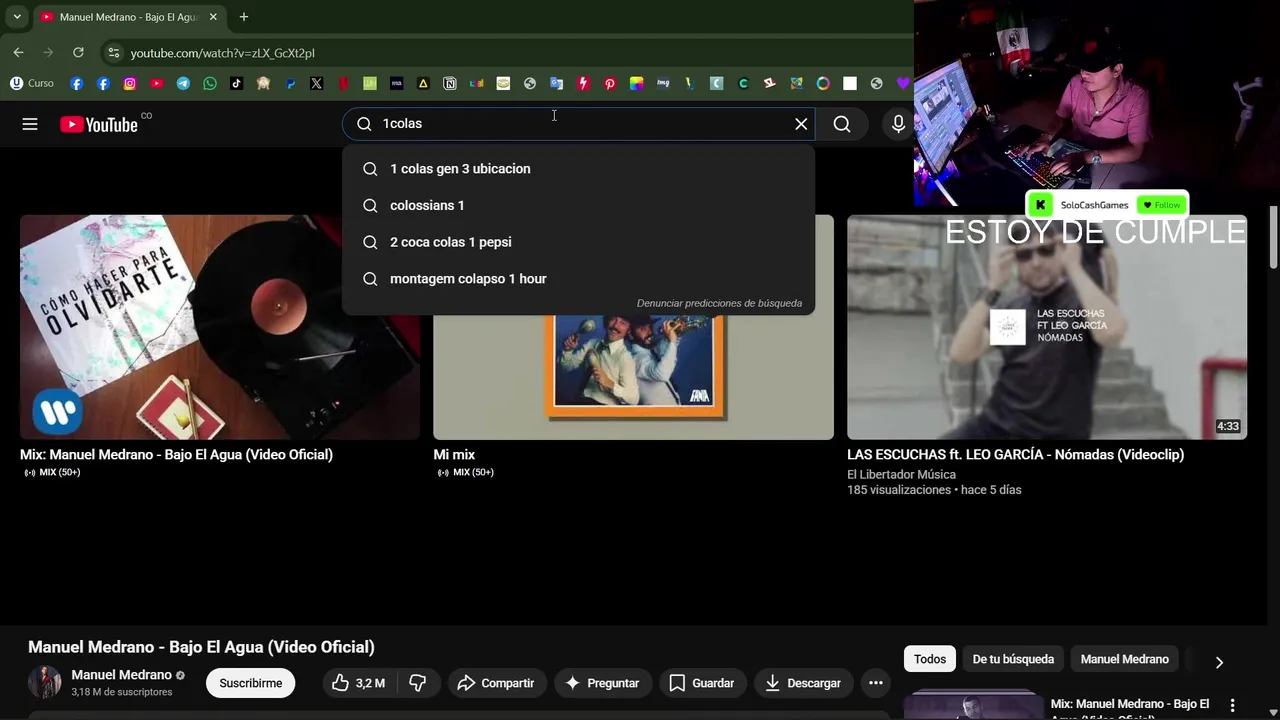Click the address bar URL
This screenshot has width=1280, height=720.
(222, 53)
